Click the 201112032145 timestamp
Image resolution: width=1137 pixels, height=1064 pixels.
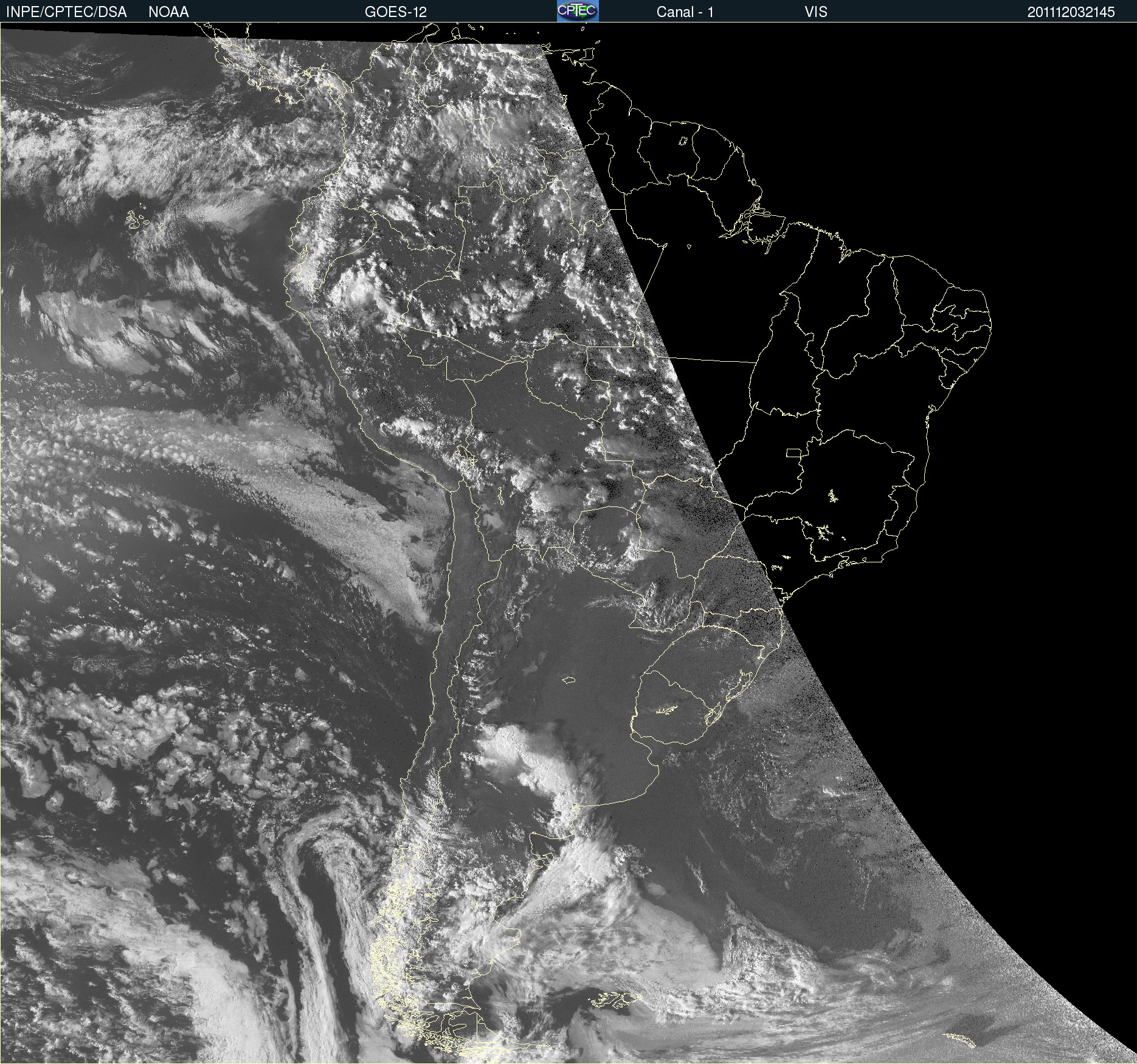pyautogui.click(x=1071, y=12)
